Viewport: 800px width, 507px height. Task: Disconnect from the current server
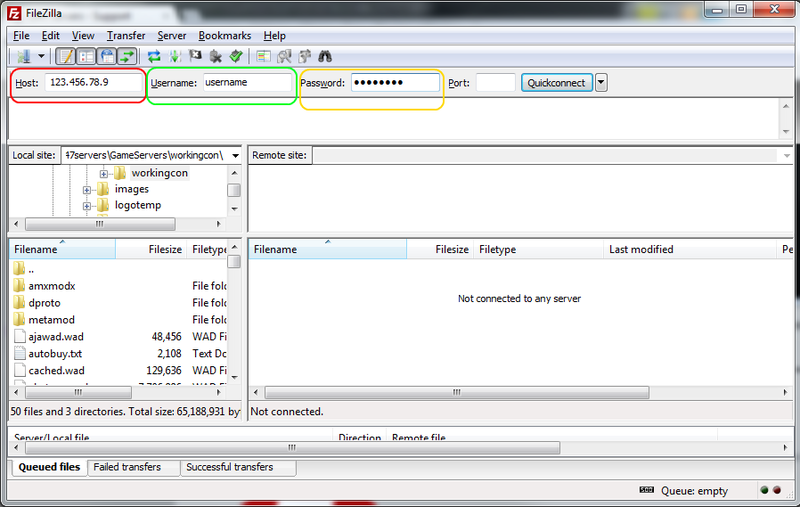(215, 56)
